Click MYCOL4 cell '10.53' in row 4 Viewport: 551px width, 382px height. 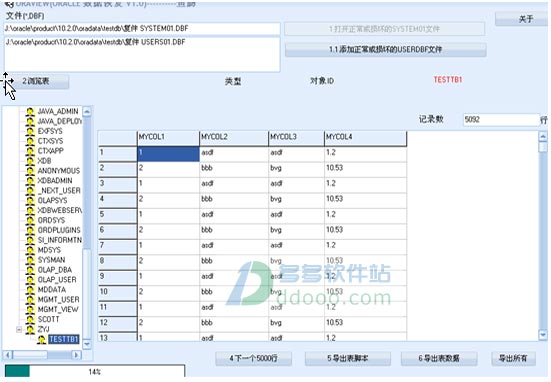tap(365, 199)
